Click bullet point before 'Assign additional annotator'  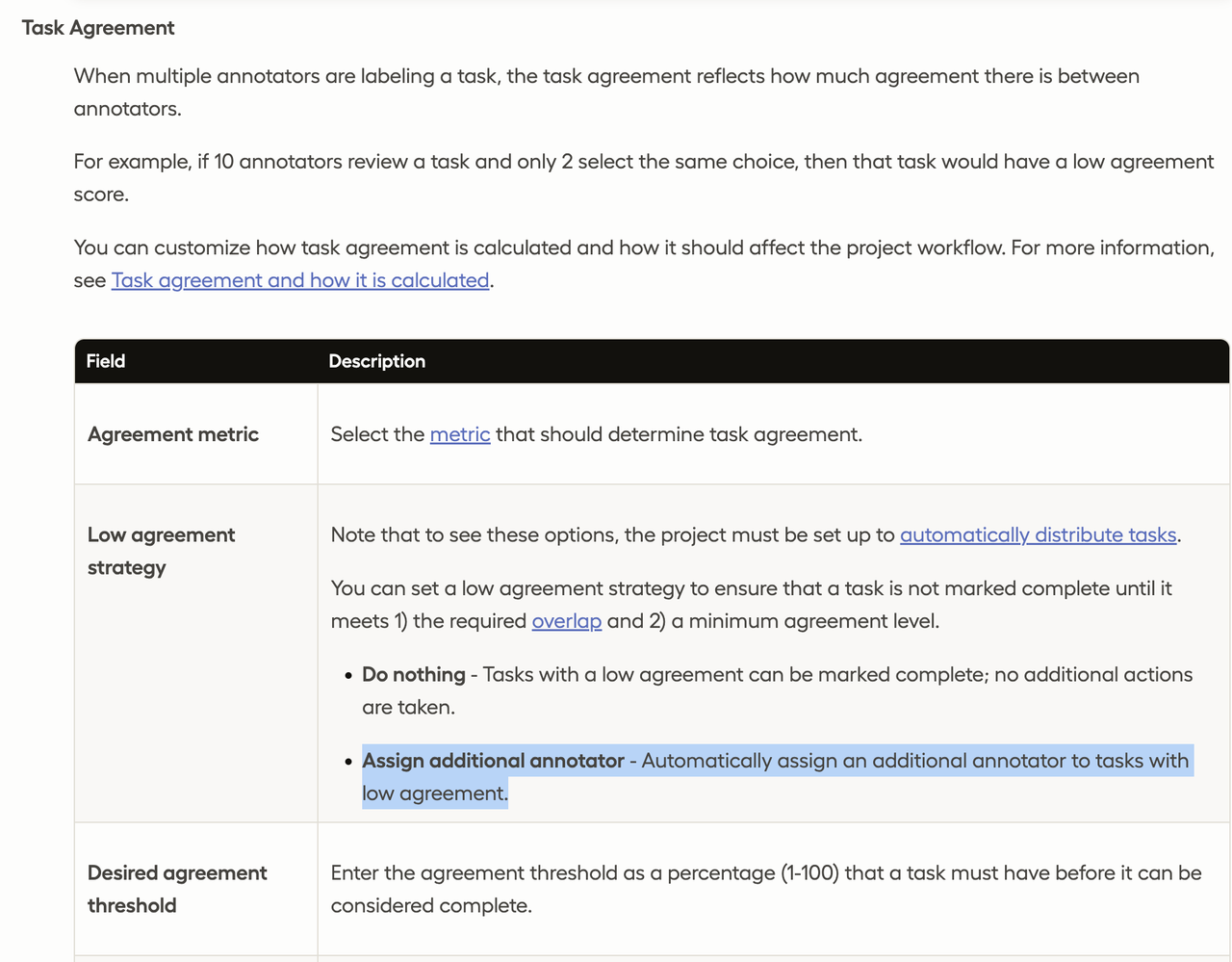347,762
